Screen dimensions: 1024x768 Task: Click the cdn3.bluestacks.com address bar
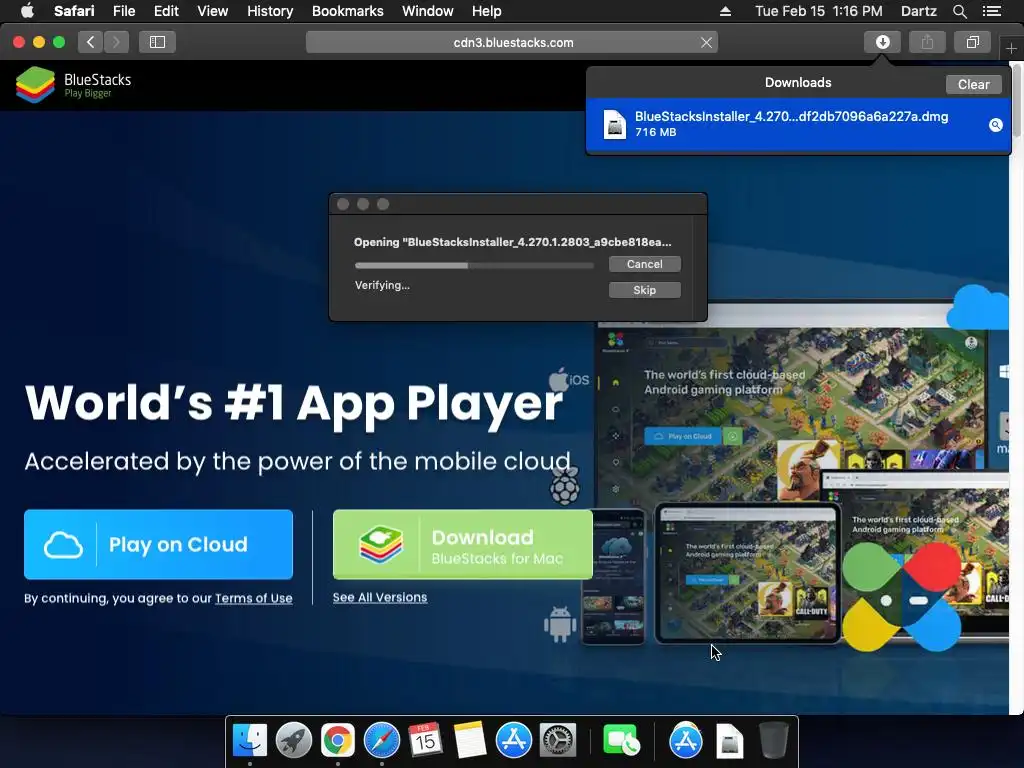[513, 42]
